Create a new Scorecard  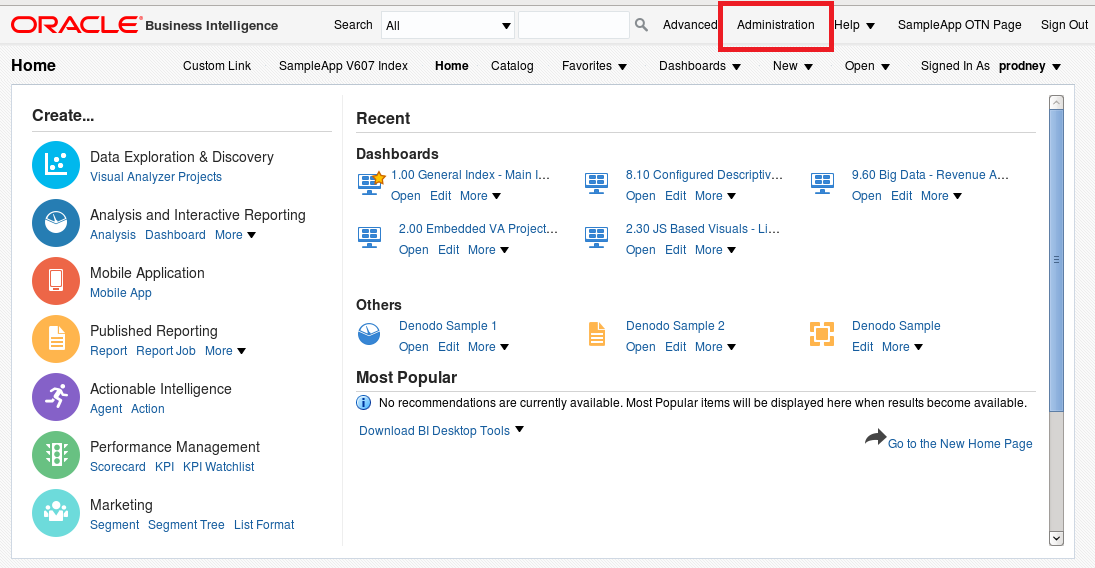118,467
